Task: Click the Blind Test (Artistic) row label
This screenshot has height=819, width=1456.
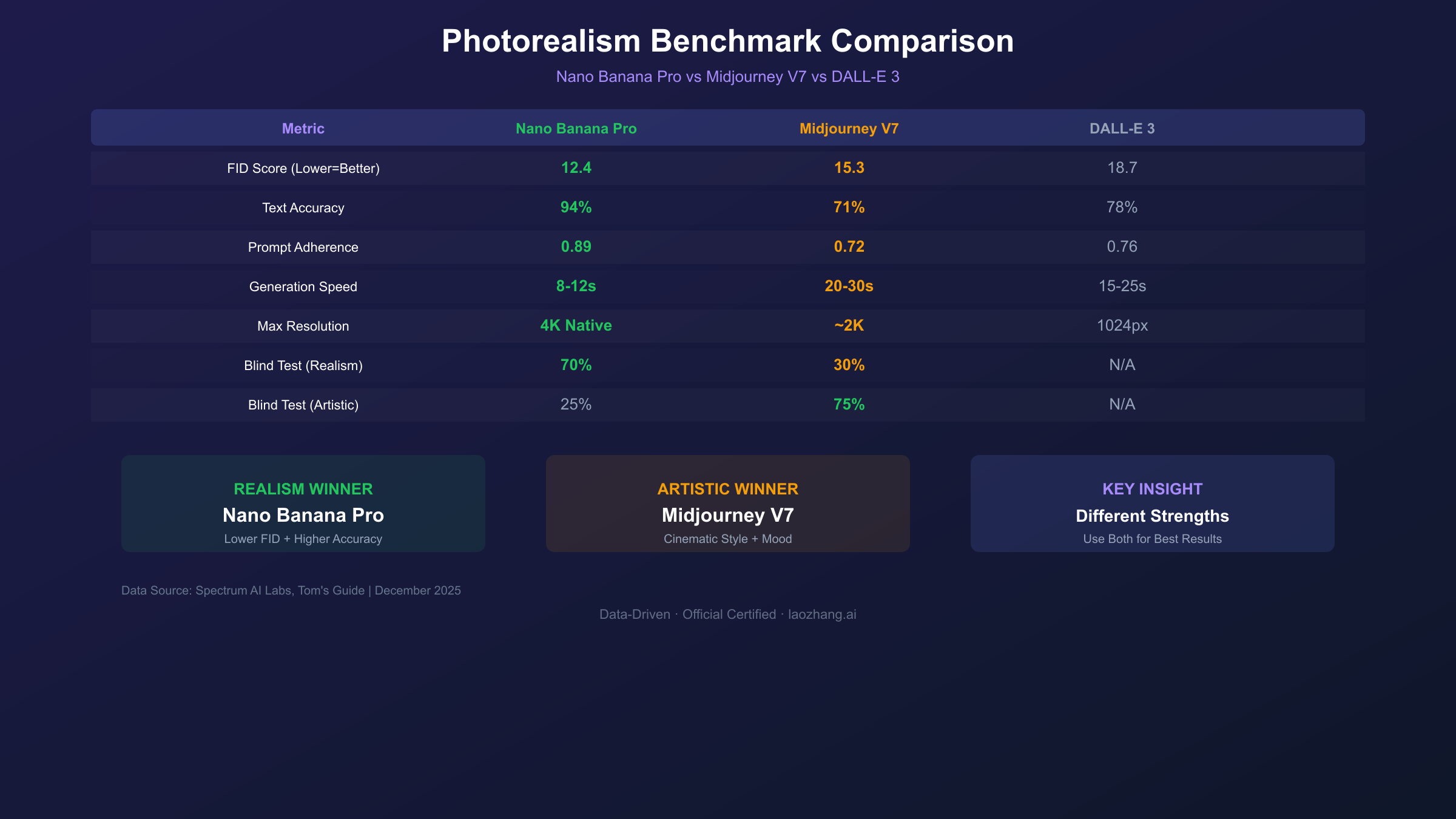Action: pyautogui.click(x=303, y=405)
